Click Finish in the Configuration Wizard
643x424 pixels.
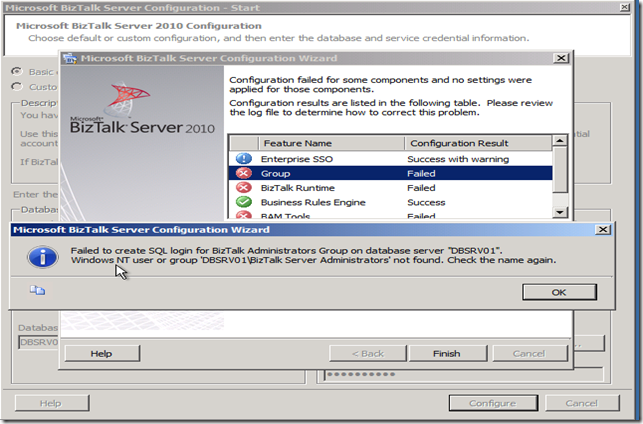tap(447, 353)
